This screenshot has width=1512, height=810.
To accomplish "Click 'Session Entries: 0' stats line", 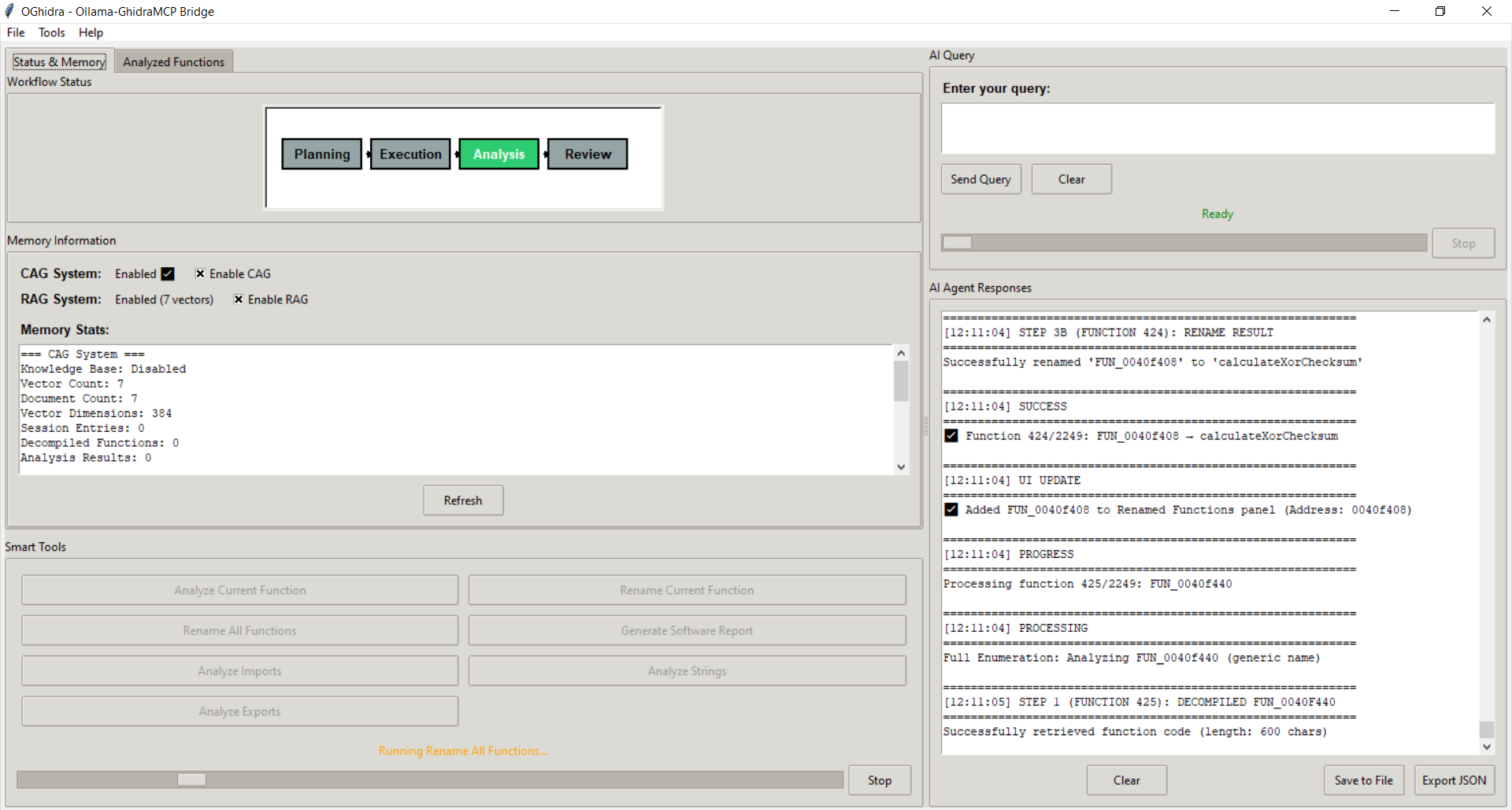I will point(83,428).
